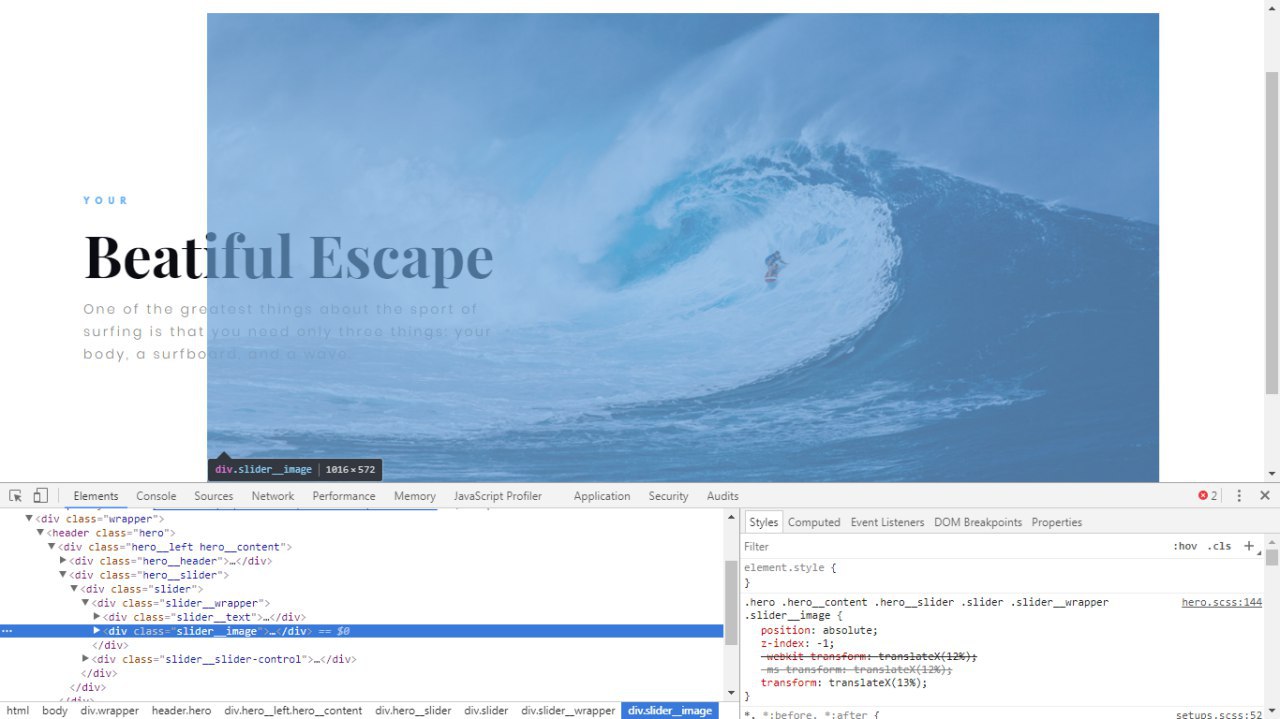Add new style rule plus icon
The width and height of the screenshot is (1280, 719).
click(1248, 546)
